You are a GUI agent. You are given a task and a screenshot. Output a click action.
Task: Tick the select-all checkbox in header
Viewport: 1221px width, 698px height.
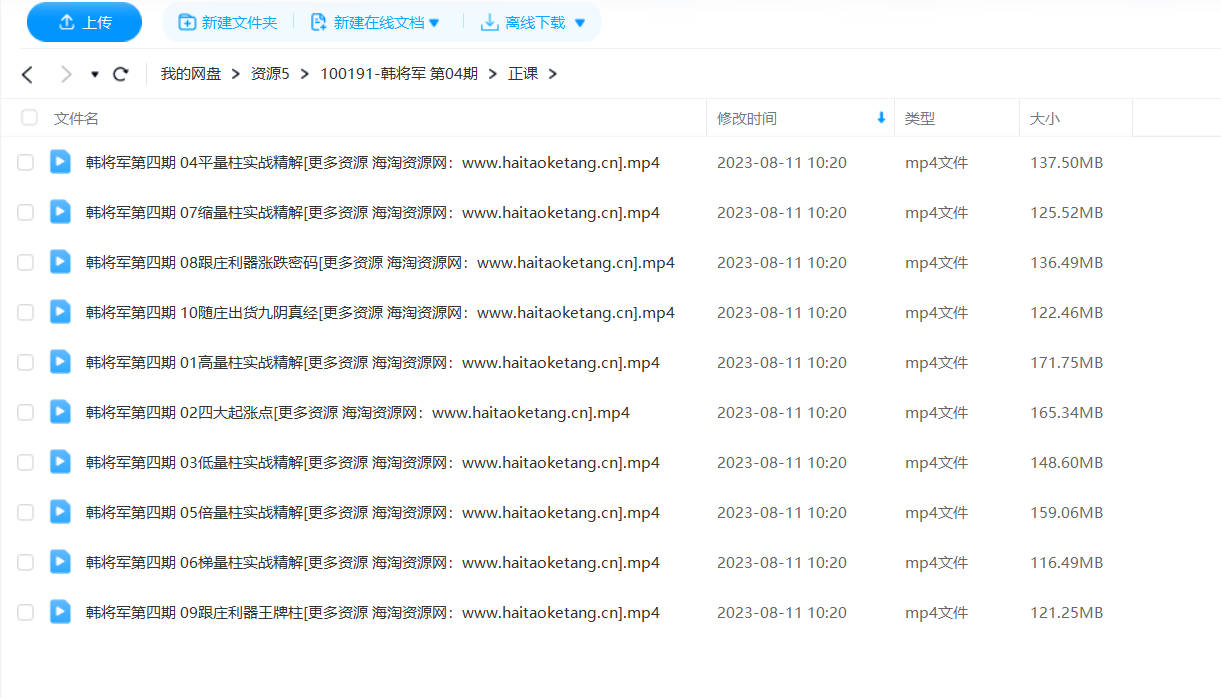29,117
